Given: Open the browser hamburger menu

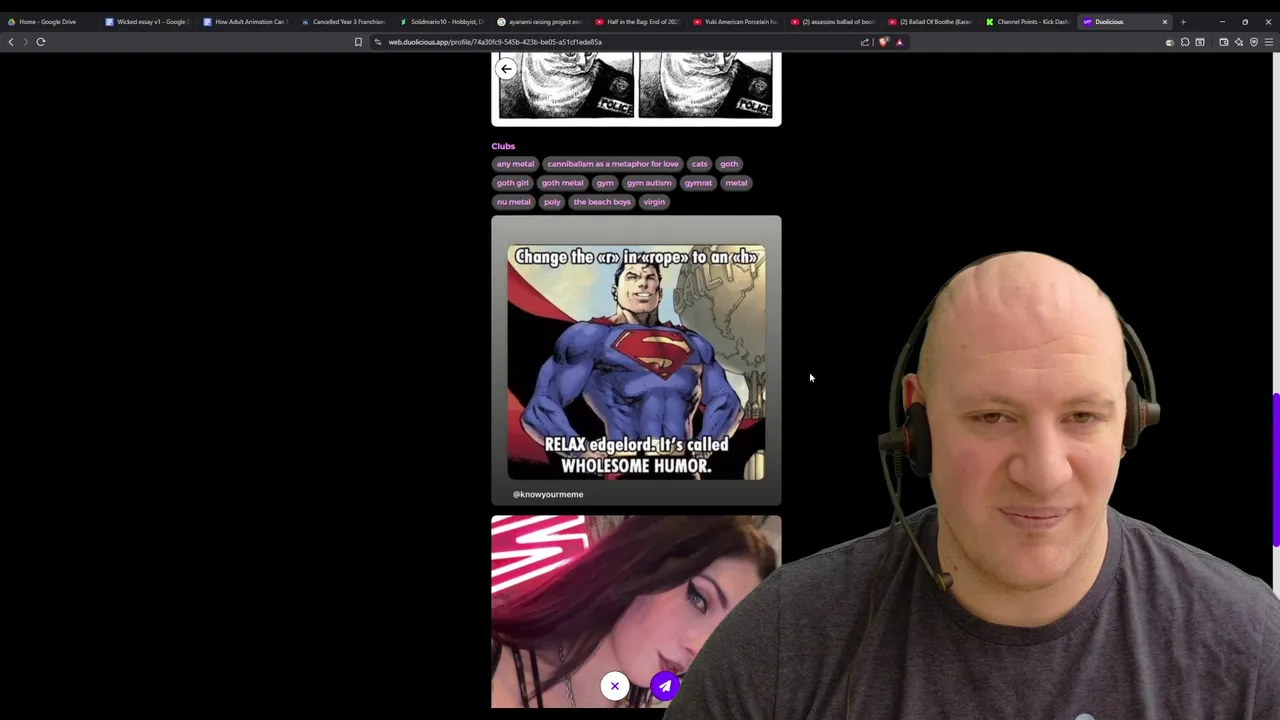Looking at the screenshot, I should click(x=1269, y=42).
